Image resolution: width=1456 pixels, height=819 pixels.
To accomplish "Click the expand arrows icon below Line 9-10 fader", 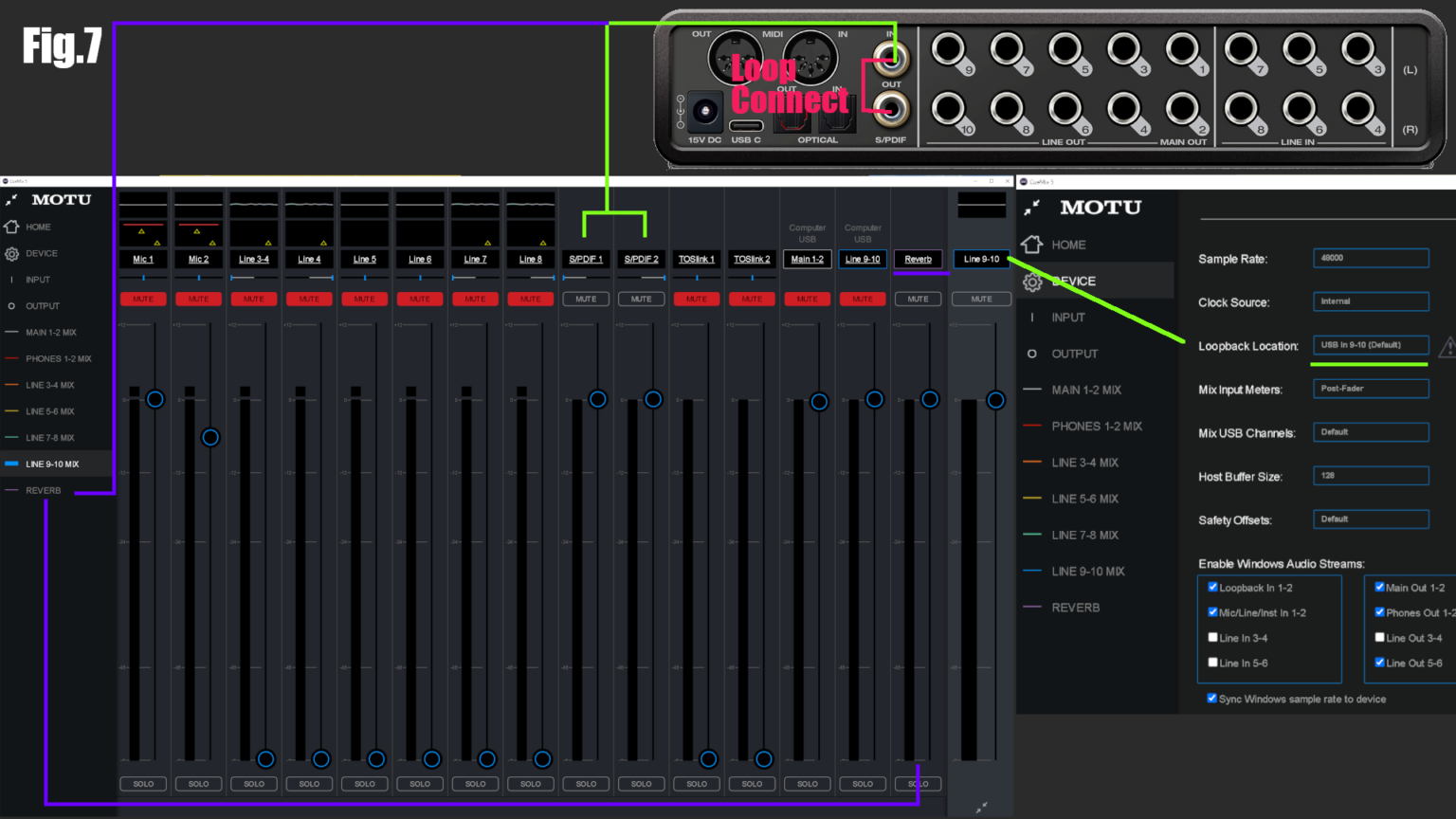I will coord(981,807).
